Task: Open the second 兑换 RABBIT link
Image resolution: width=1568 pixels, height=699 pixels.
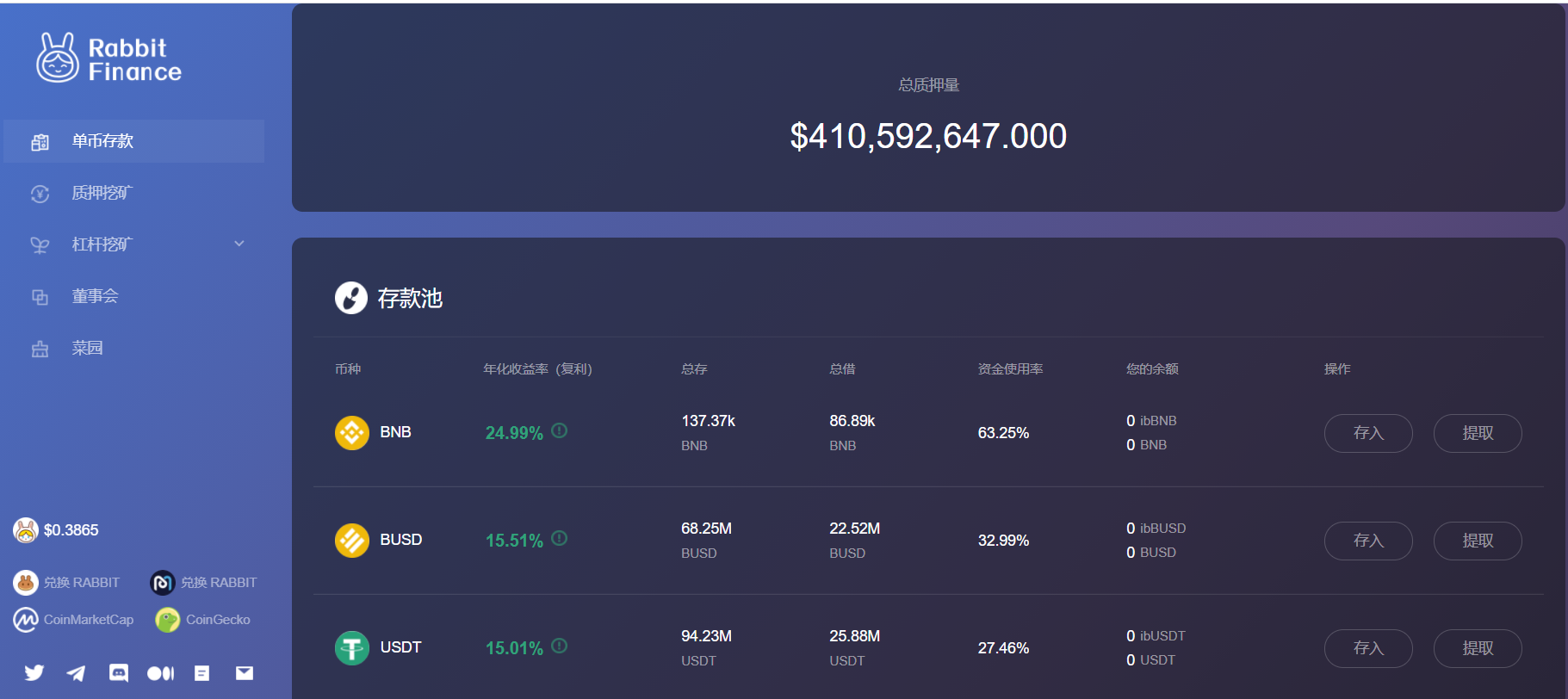Action: point(219,583)
